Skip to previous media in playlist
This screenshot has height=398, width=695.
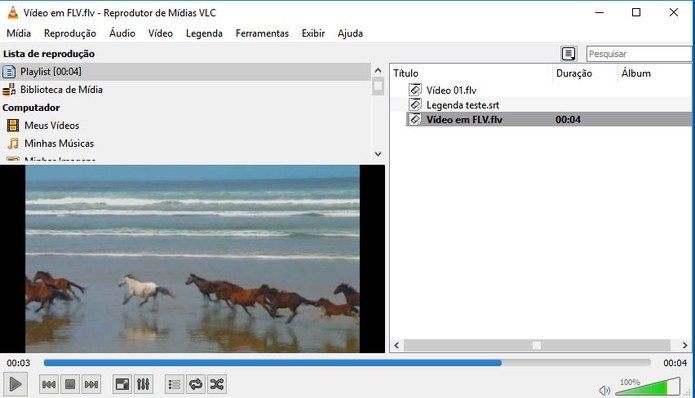point(49,384)
